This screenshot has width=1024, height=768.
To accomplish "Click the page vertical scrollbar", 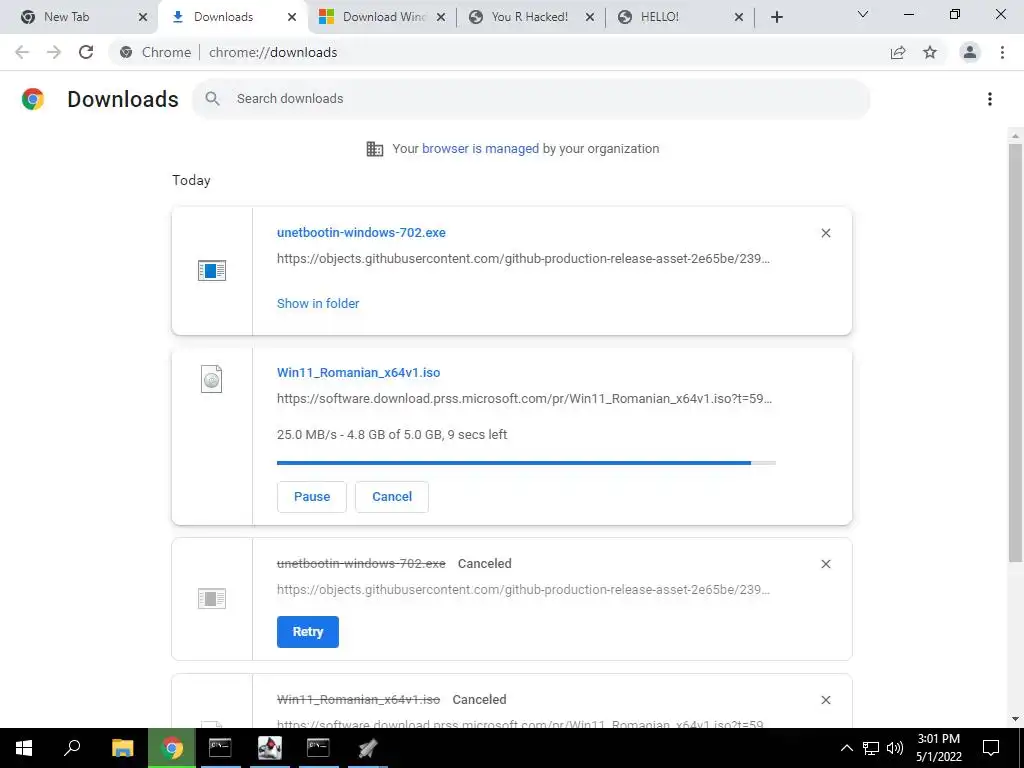I will click(1015, 353).
